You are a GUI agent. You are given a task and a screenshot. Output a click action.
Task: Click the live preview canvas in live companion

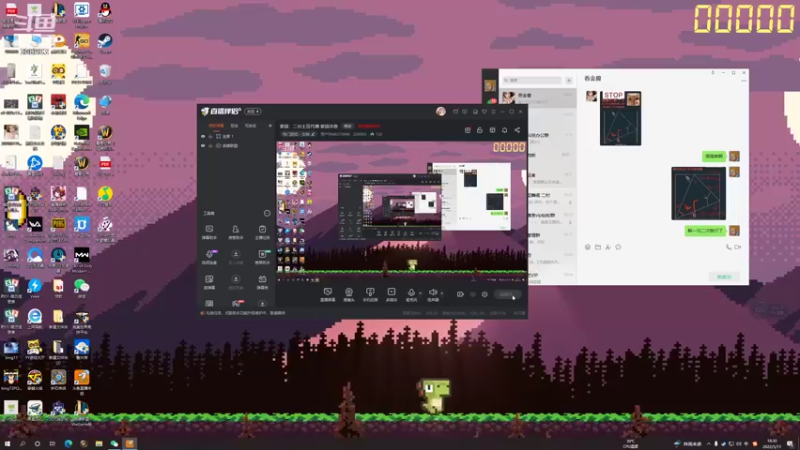[x=402, y=212]
